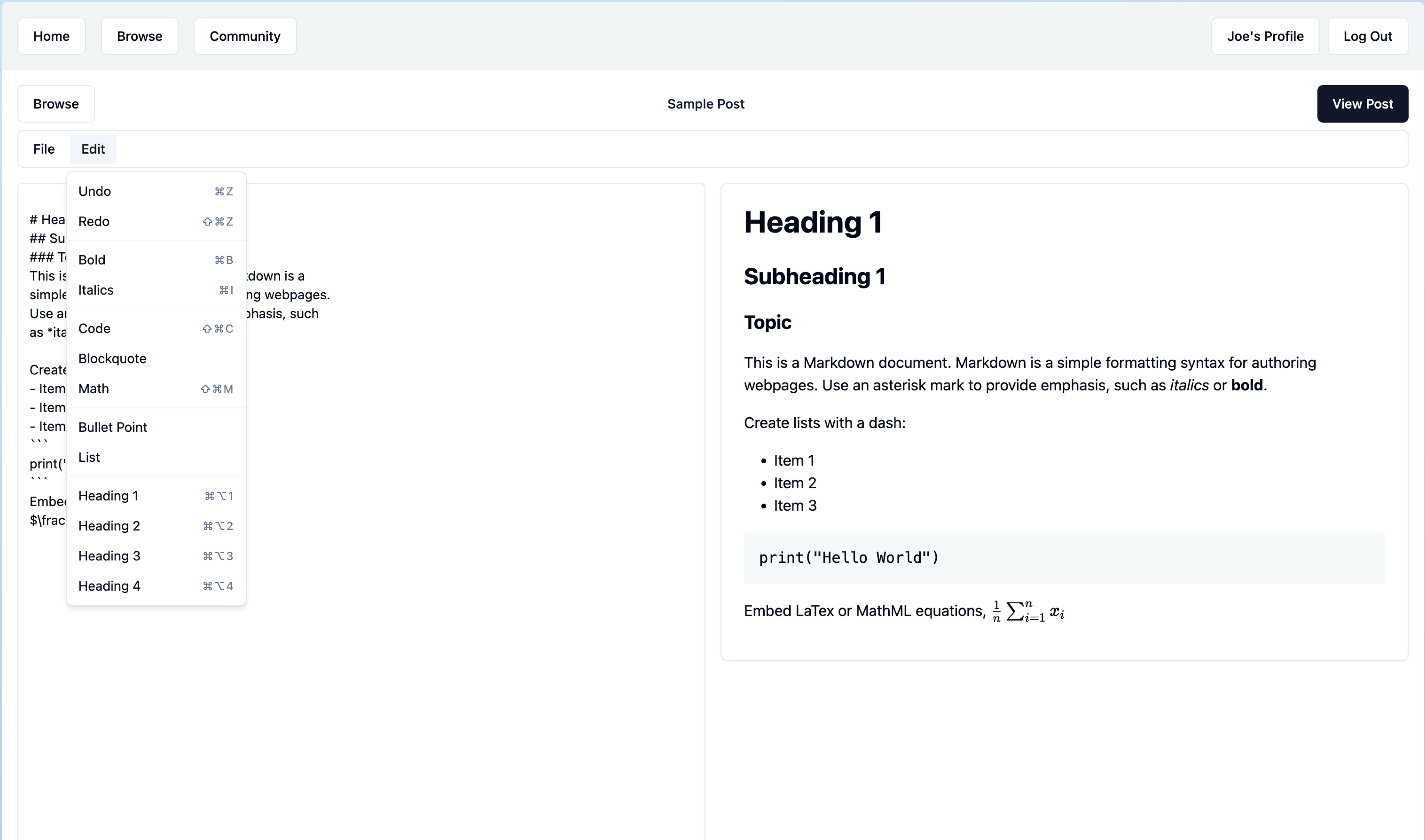Click the Topic heading in preview

(767, 322)
